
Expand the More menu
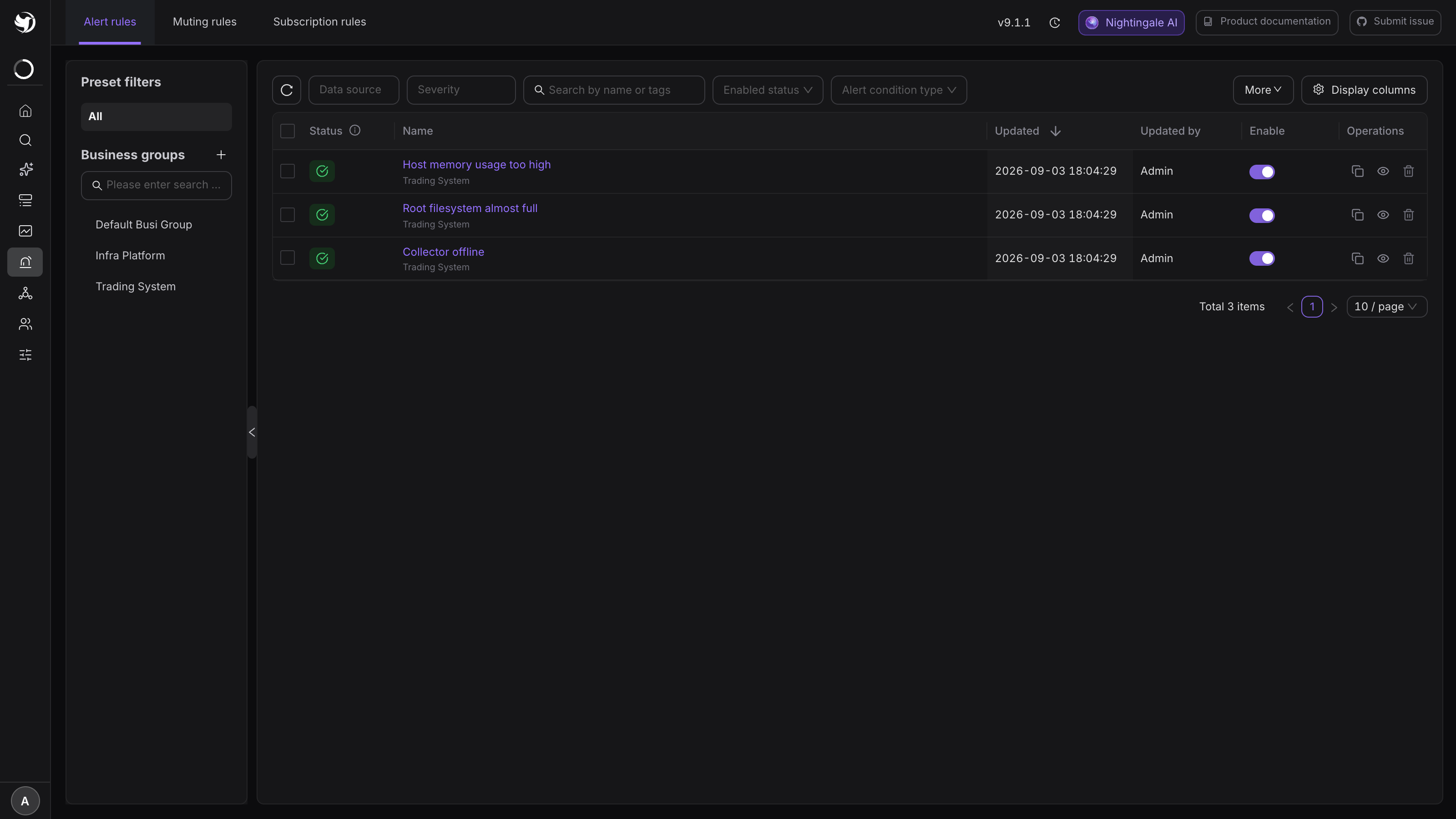[x=1263, y=90]
